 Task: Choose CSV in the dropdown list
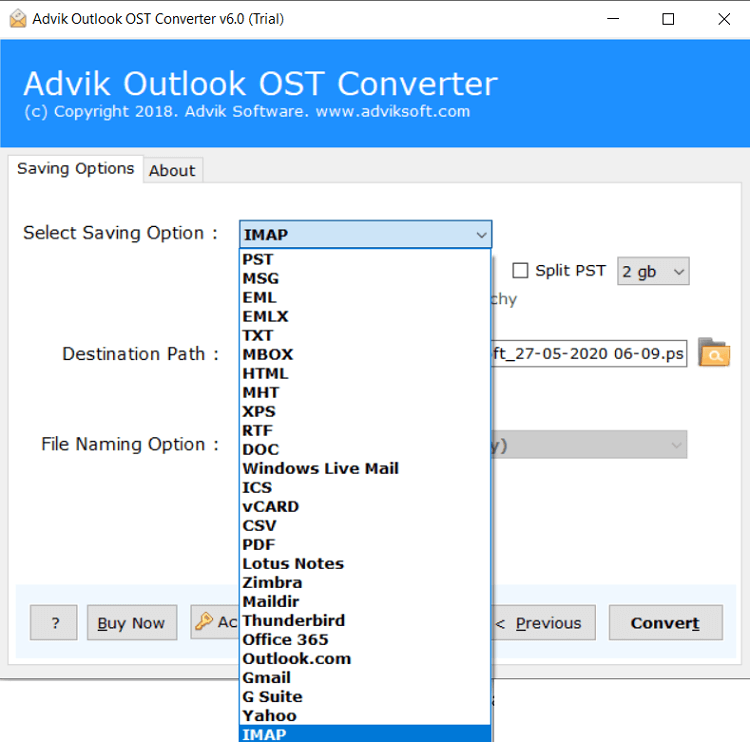tap(365, 525)
